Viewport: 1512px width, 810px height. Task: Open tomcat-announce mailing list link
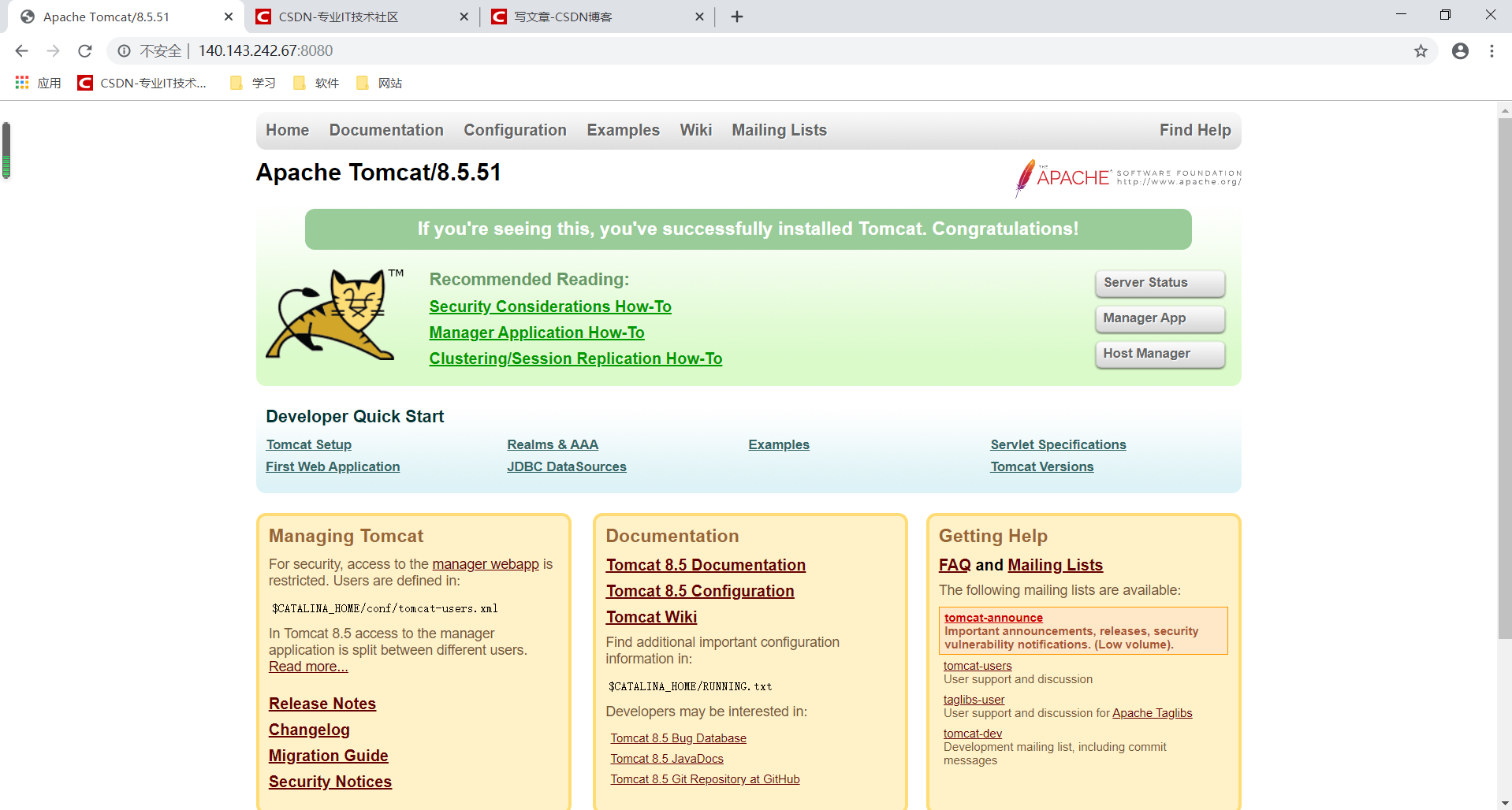point(993,618)
